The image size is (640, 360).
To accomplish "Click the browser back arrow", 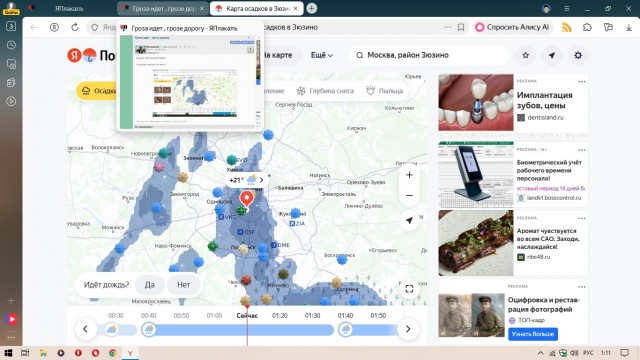I will [x=34, y=27].
